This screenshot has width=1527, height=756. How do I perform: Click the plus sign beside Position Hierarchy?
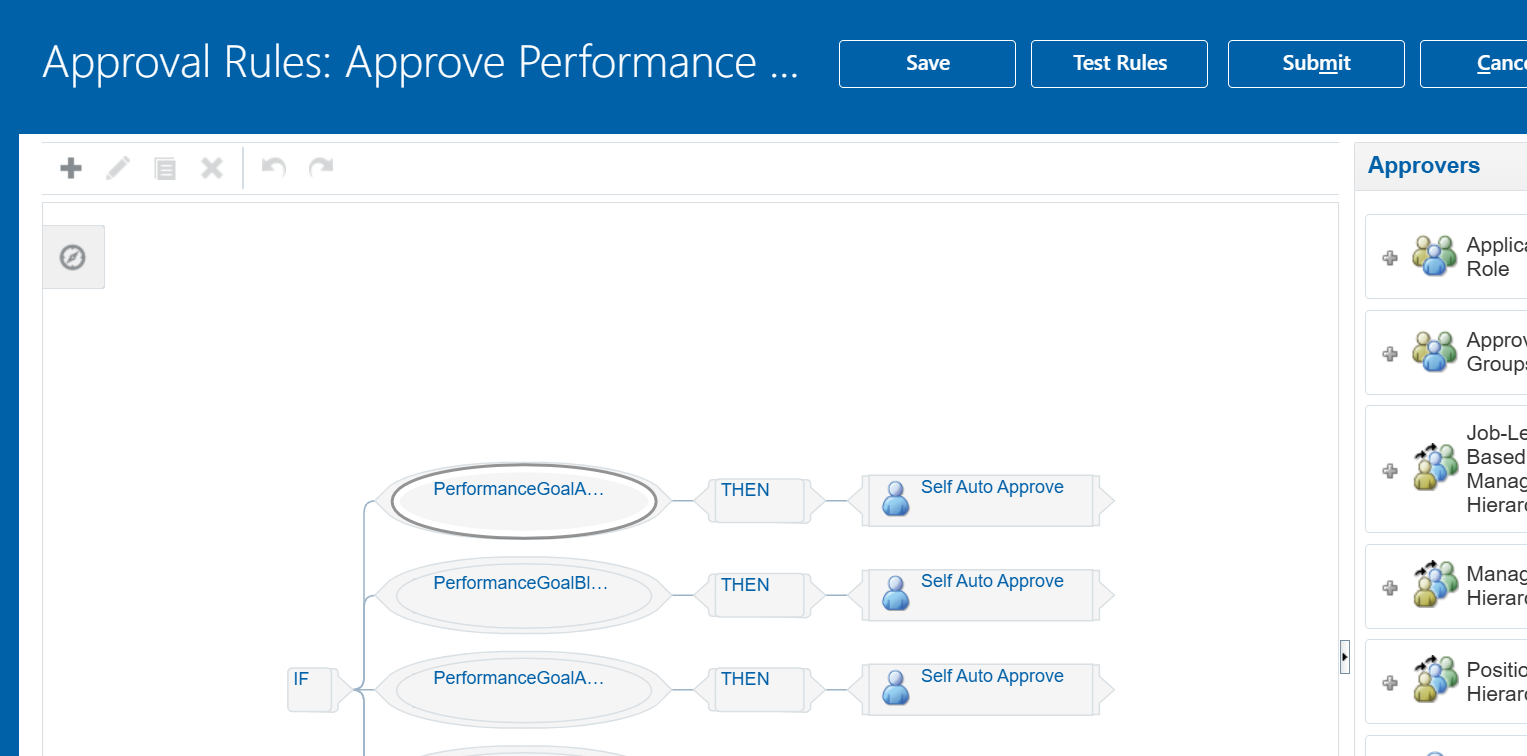pos(1389,682)
